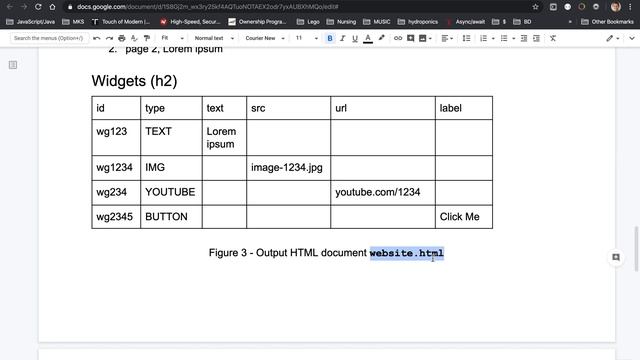The height and width of the screenshot is (360, 640).
Task: Decrease the paragraph indent
Action: [524, 38]
